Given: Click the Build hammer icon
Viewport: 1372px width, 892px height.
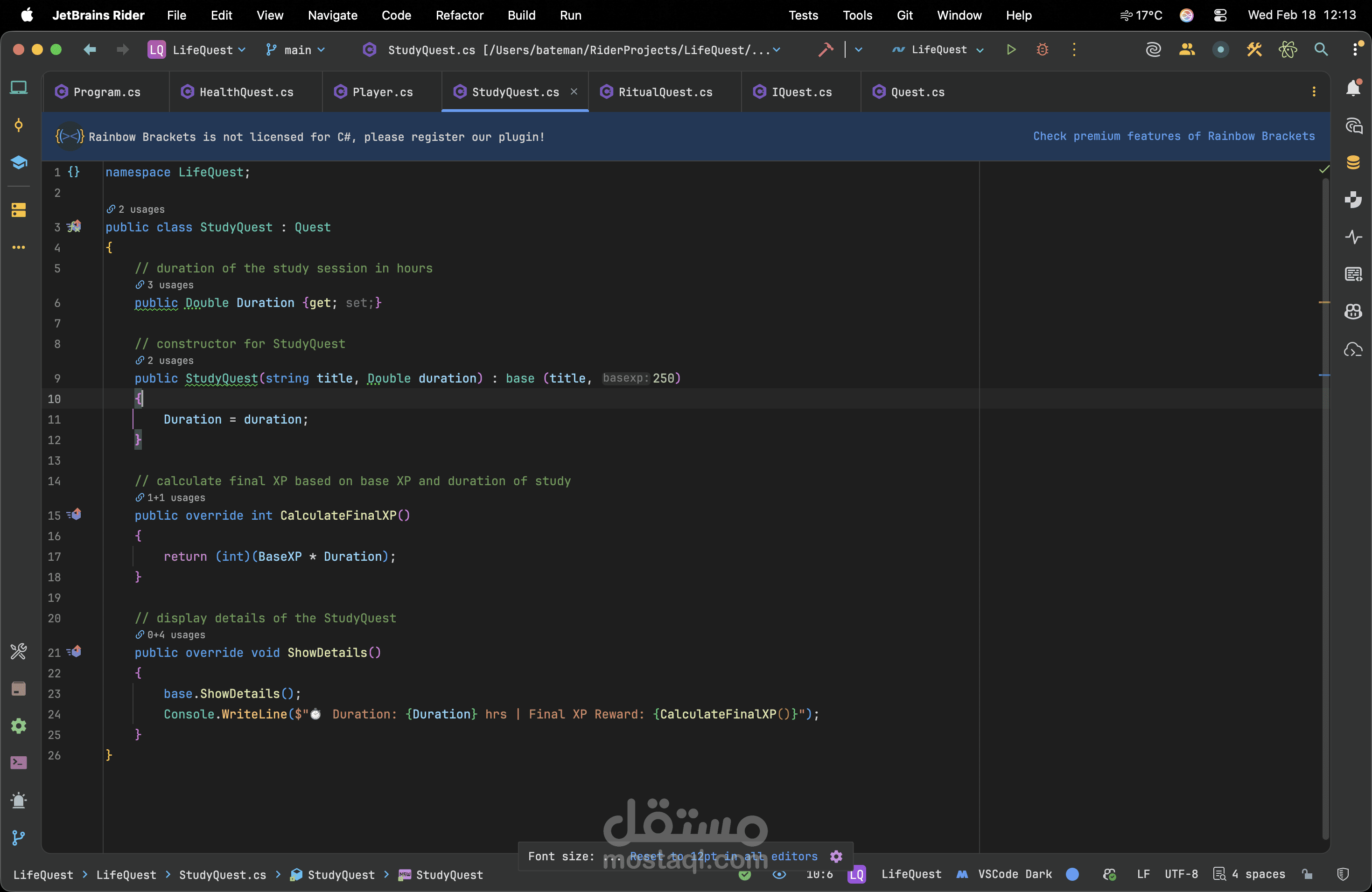Looking at the screenshot, I should coord(826,50).
